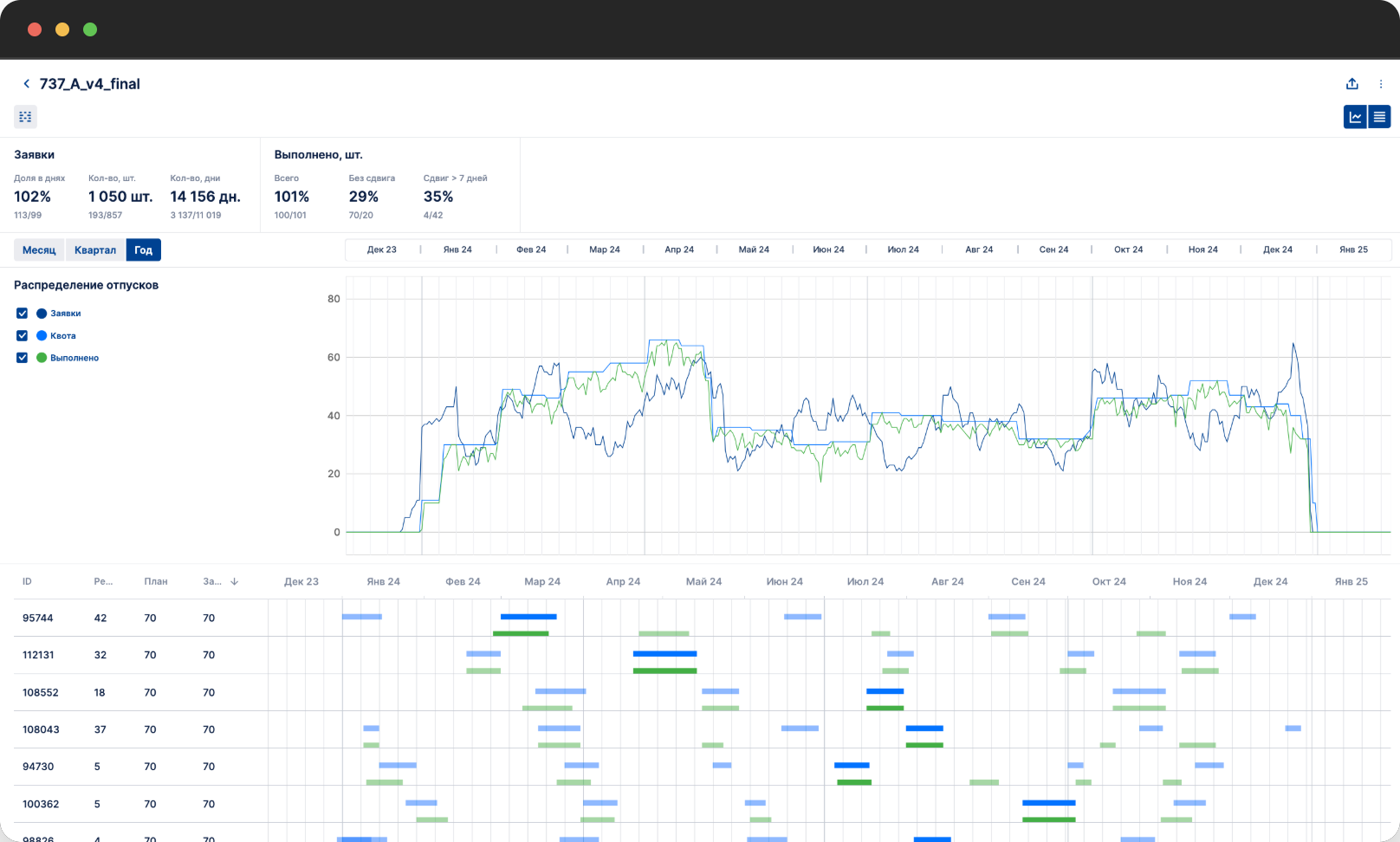The height and width of the screenshot is (842, 1400).
Task: Uncheck the Заявки series checkbox
Action: pos(23,313)
